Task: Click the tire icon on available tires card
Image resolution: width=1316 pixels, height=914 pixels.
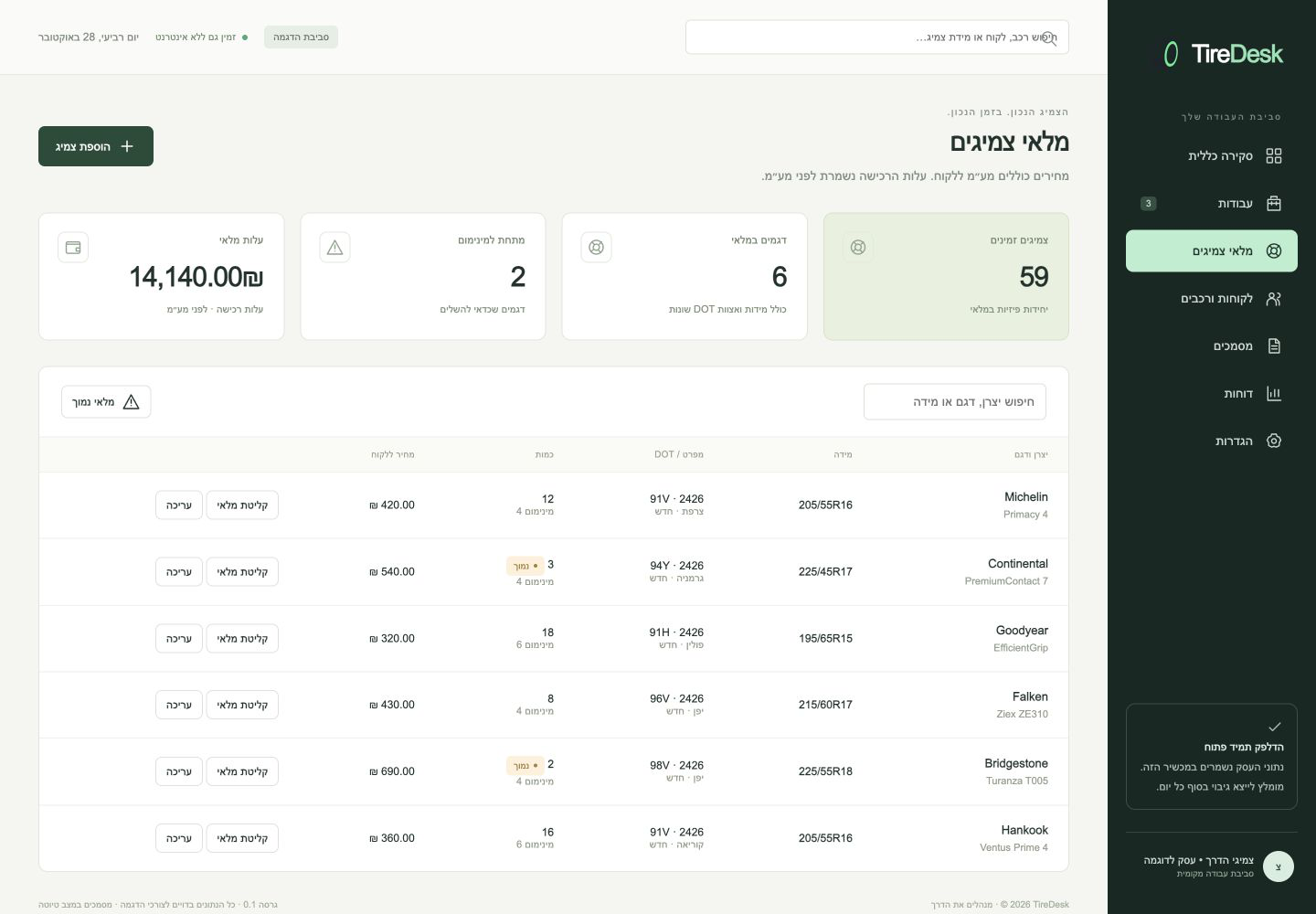Action: tap(858, 247)
